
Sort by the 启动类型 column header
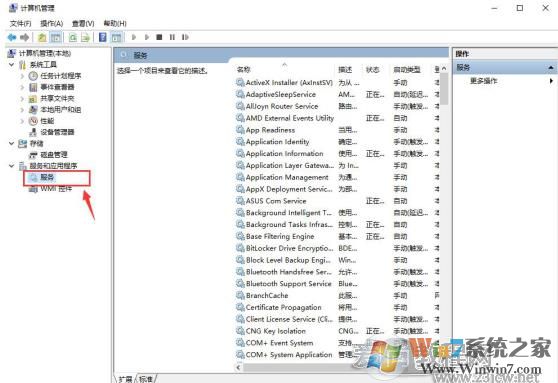407,70
